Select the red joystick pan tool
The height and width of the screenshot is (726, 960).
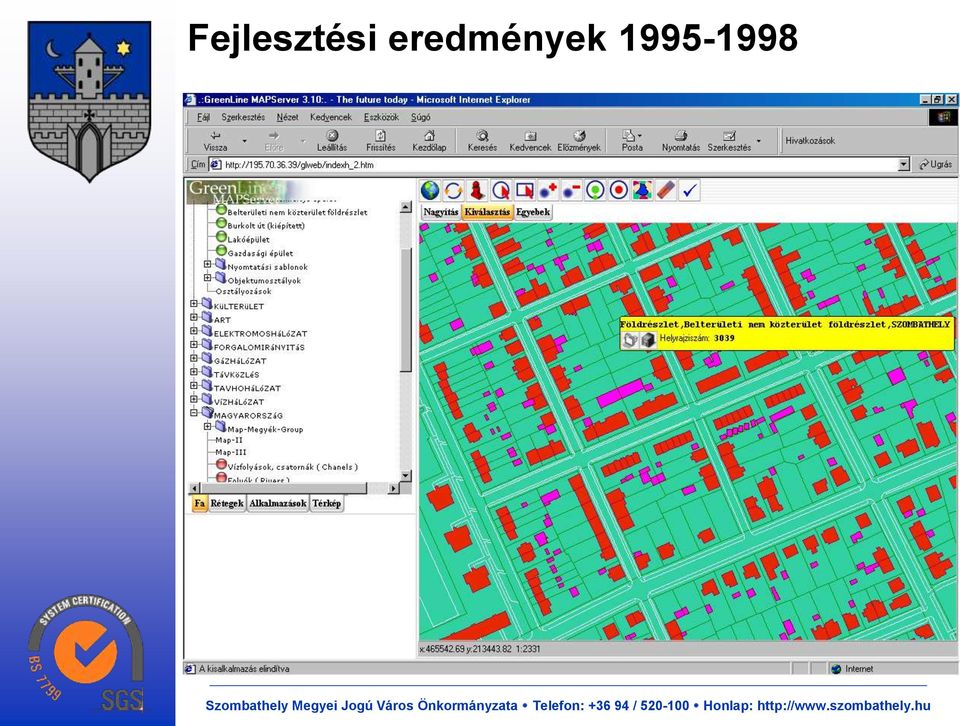click(477, 190)
